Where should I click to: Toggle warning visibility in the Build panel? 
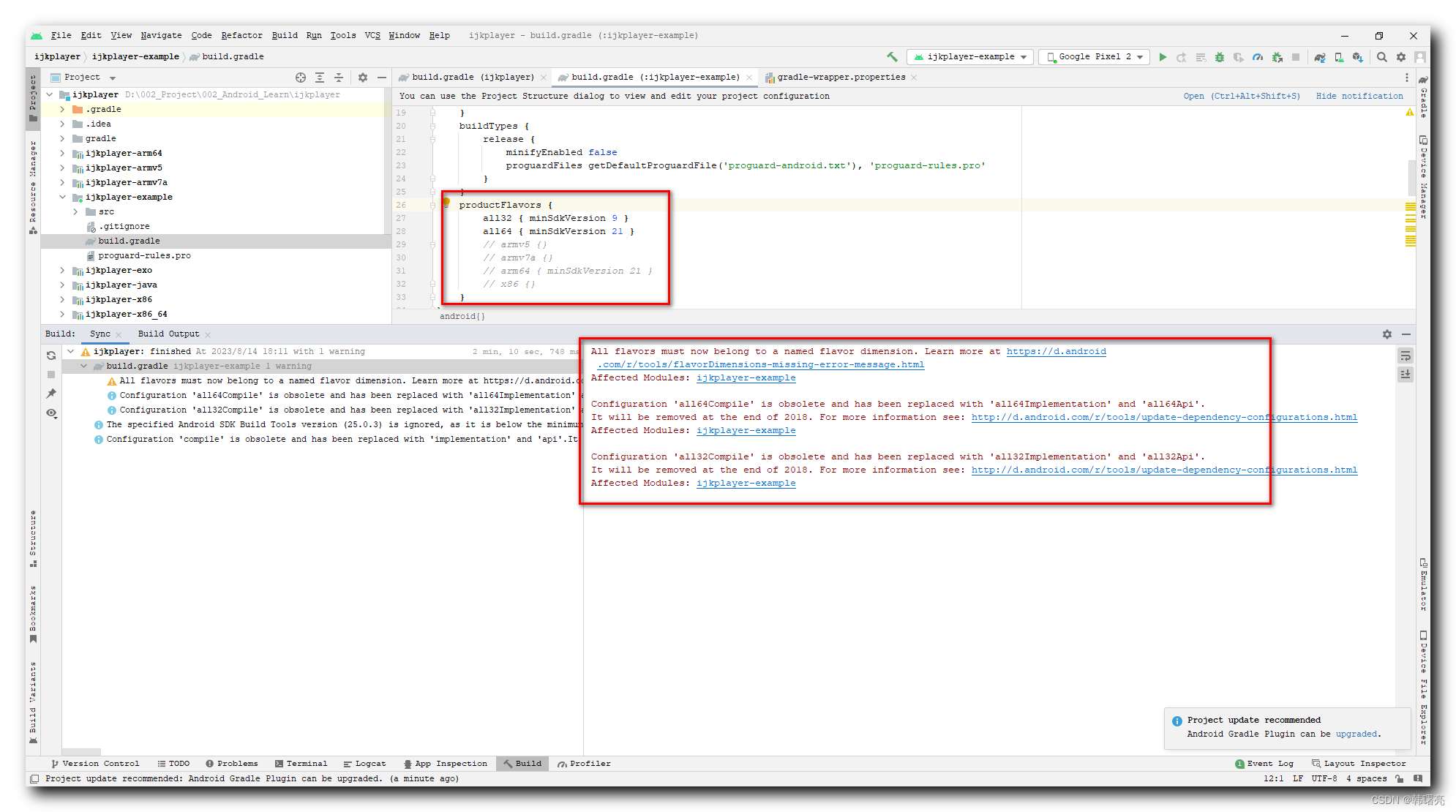click(x=51, y=413)
